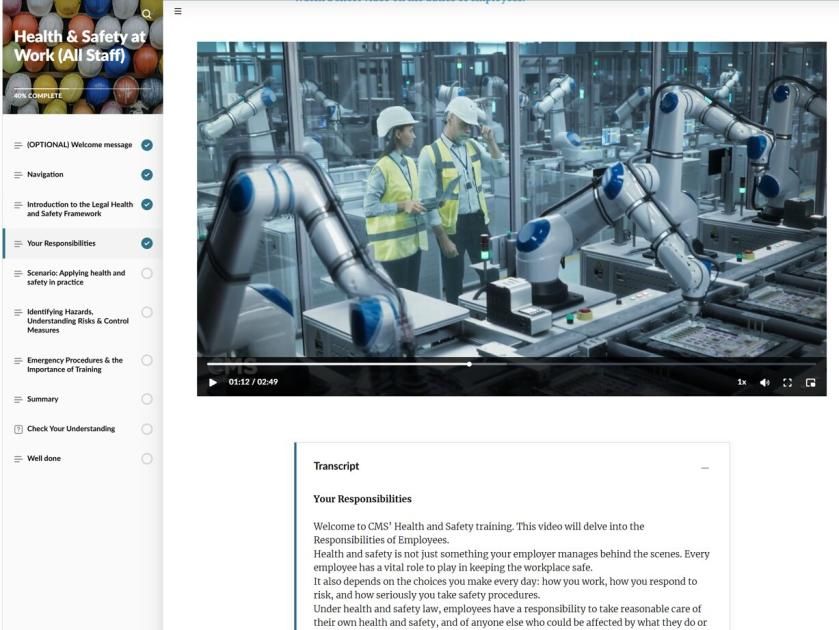839x630 pixels.
Task: Select the Your Responsibilities lesson
Action: point(83,244)
